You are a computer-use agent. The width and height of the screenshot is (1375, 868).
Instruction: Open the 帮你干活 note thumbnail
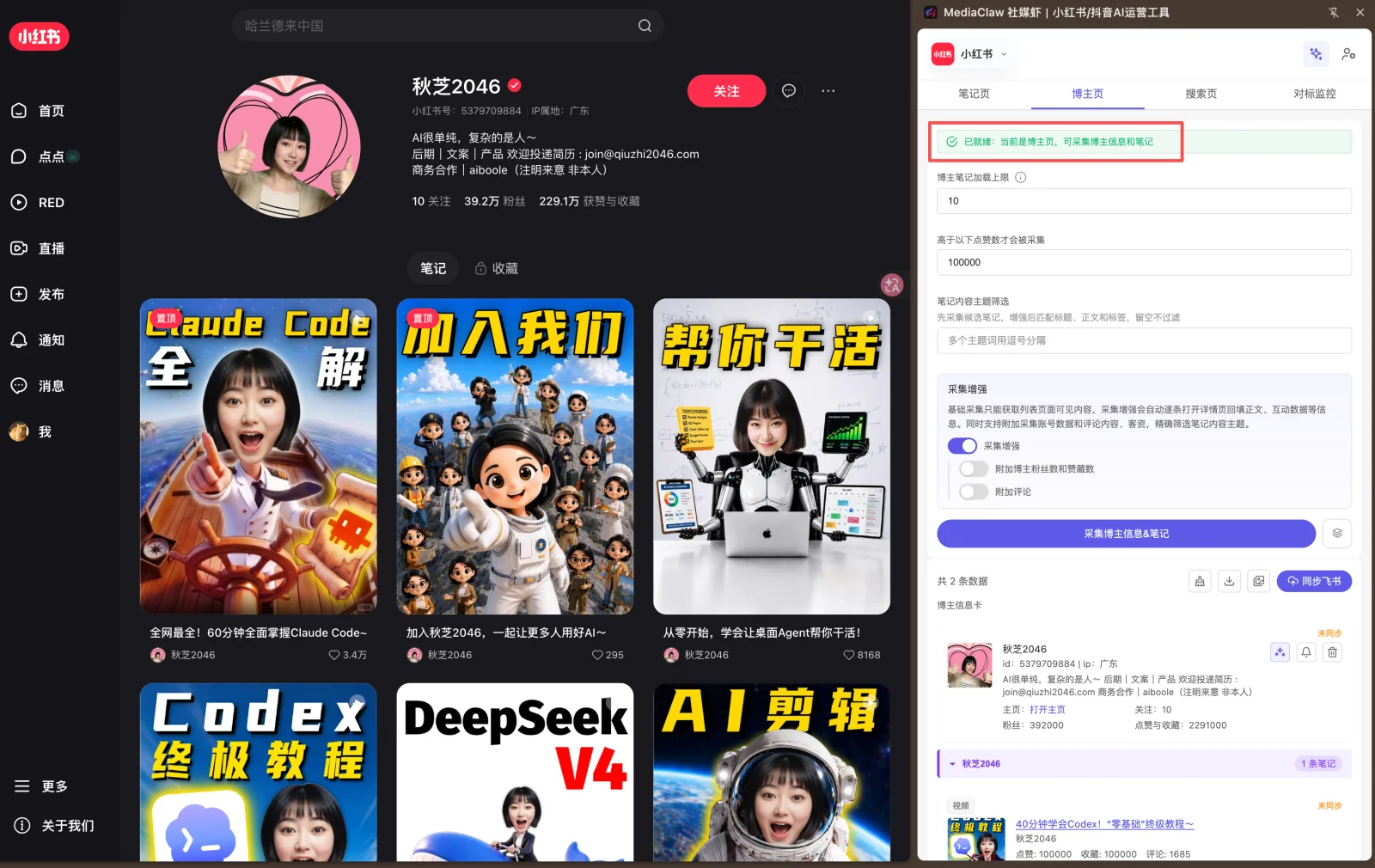772,456
